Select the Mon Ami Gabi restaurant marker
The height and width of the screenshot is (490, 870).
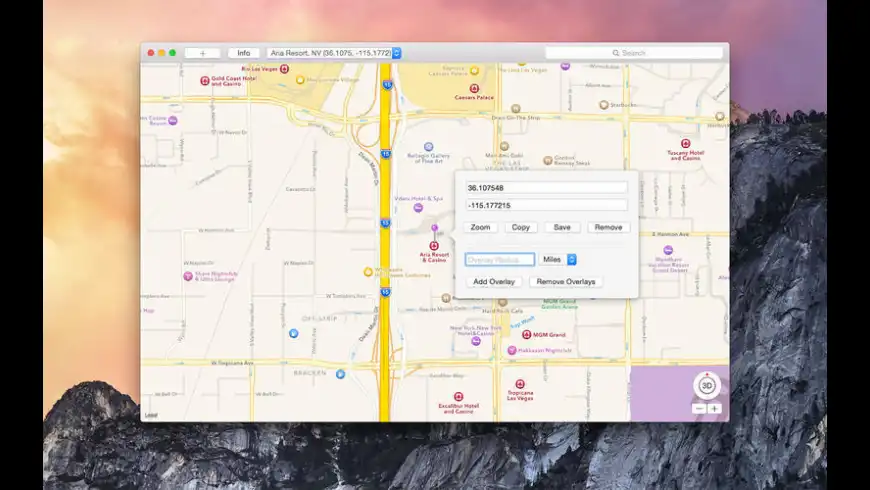pyautogui.click(x=504, y=147)
